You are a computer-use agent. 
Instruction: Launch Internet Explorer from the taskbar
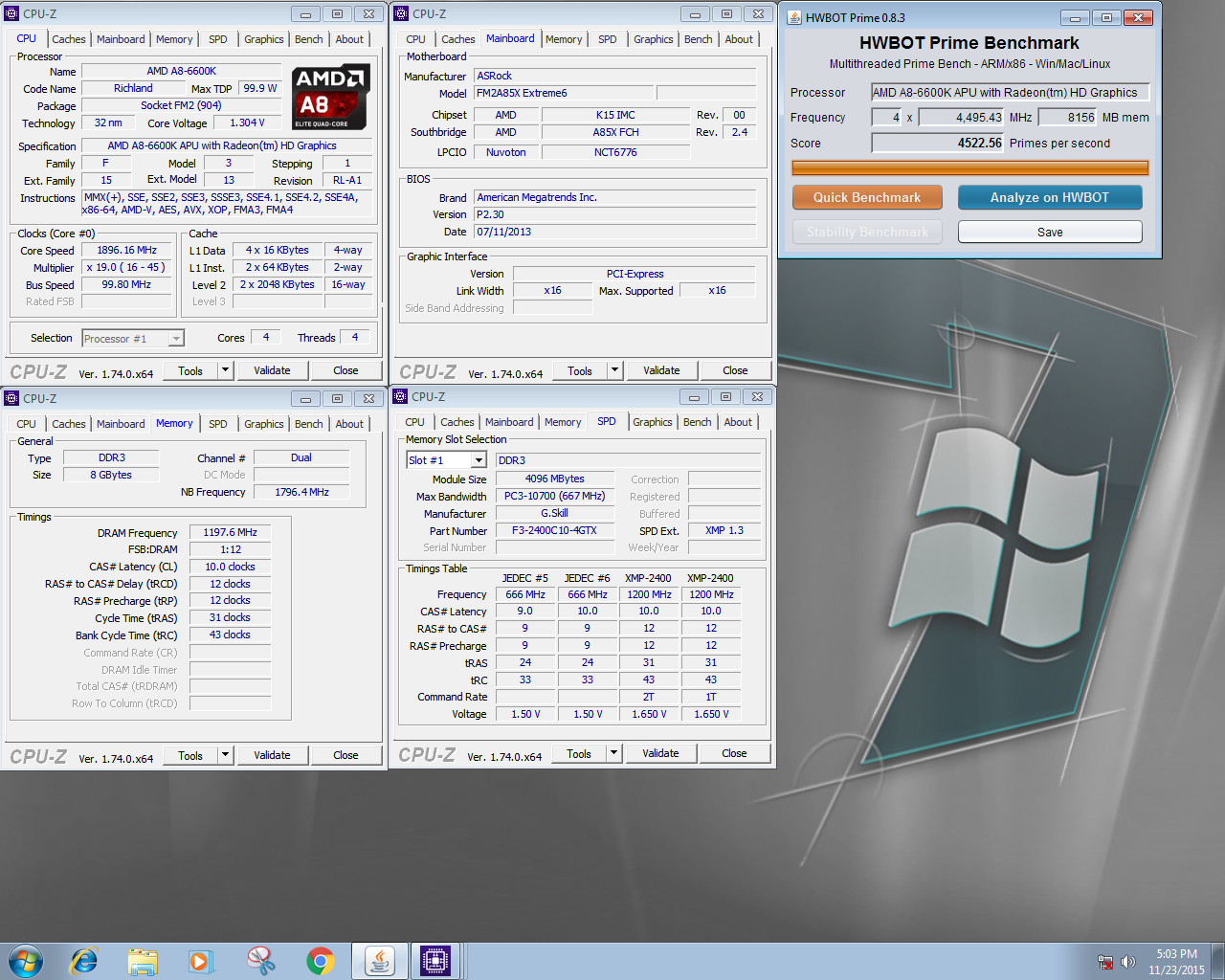[84, 960]
